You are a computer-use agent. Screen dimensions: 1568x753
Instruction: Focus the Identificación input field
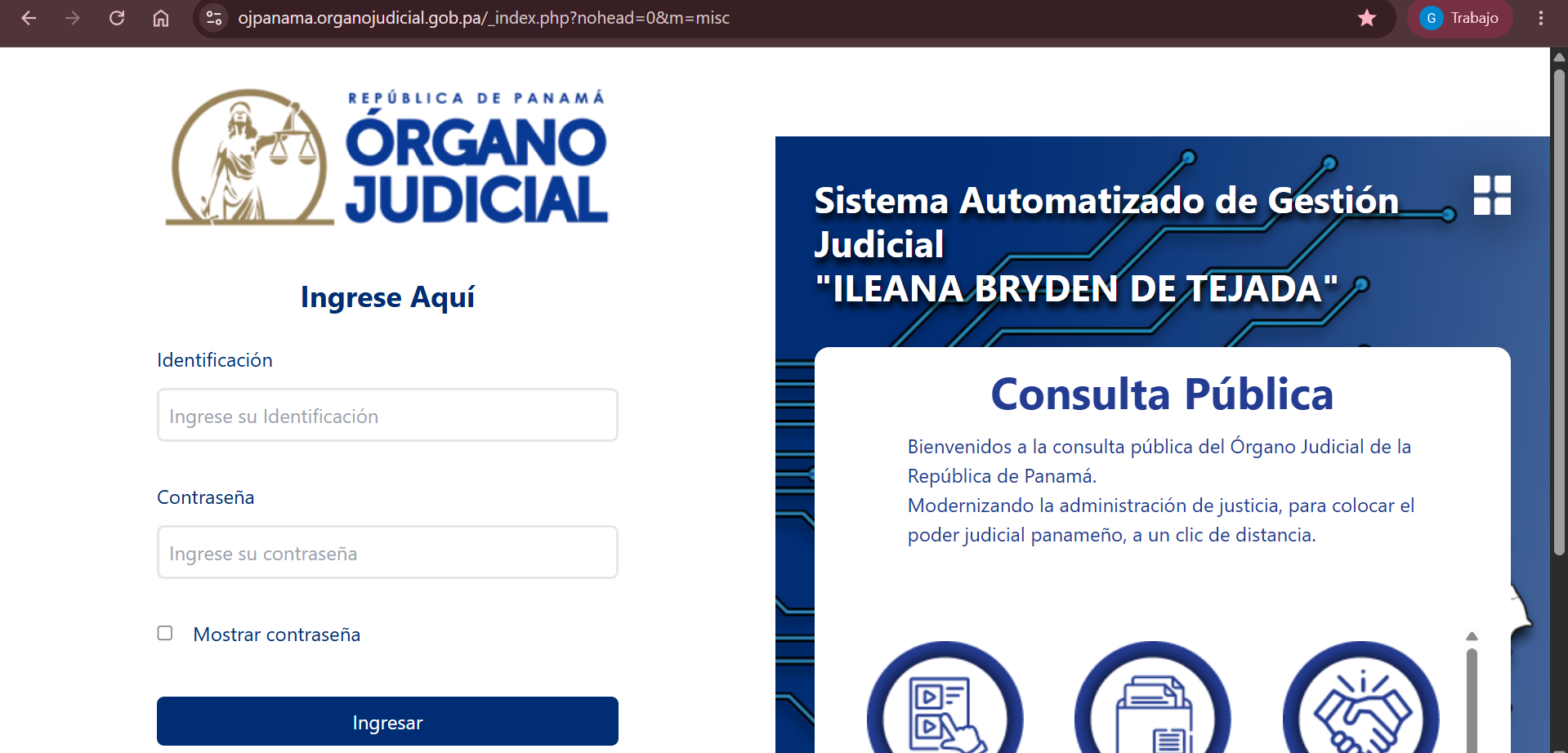tap(387, 416)
